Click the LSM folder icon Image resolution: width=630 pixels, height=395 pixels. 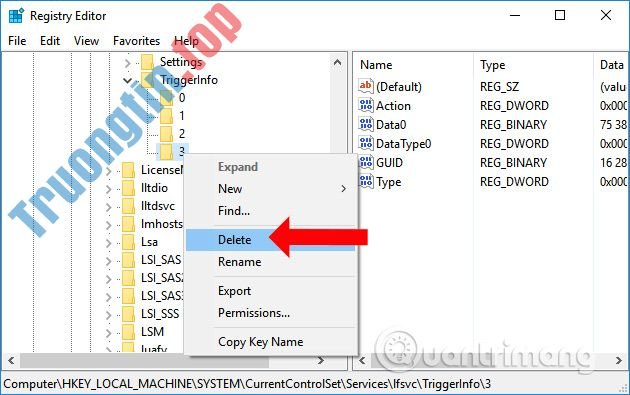(128, 332)
